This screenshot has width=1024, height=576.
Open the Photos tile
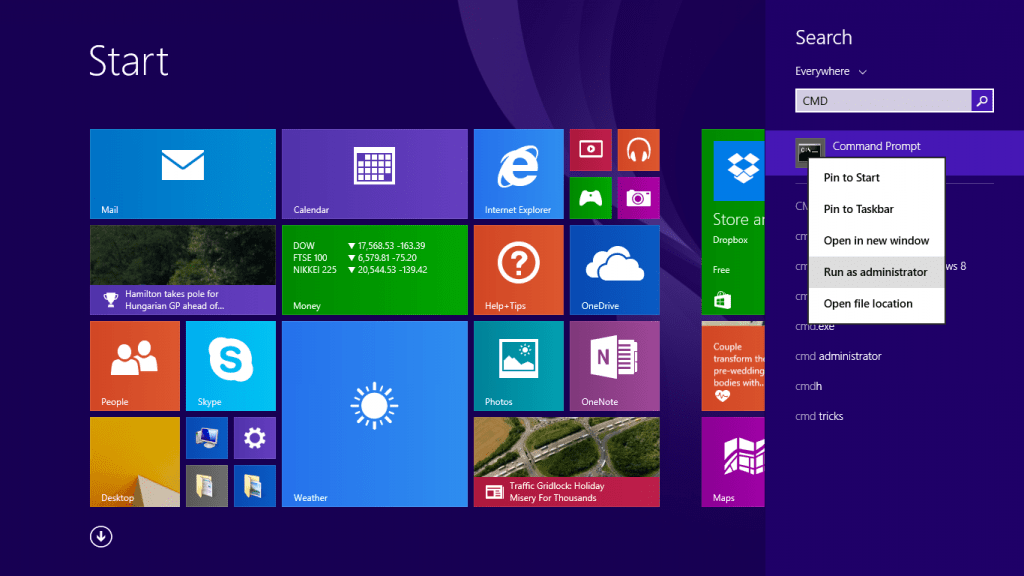[x=519, y=366]
